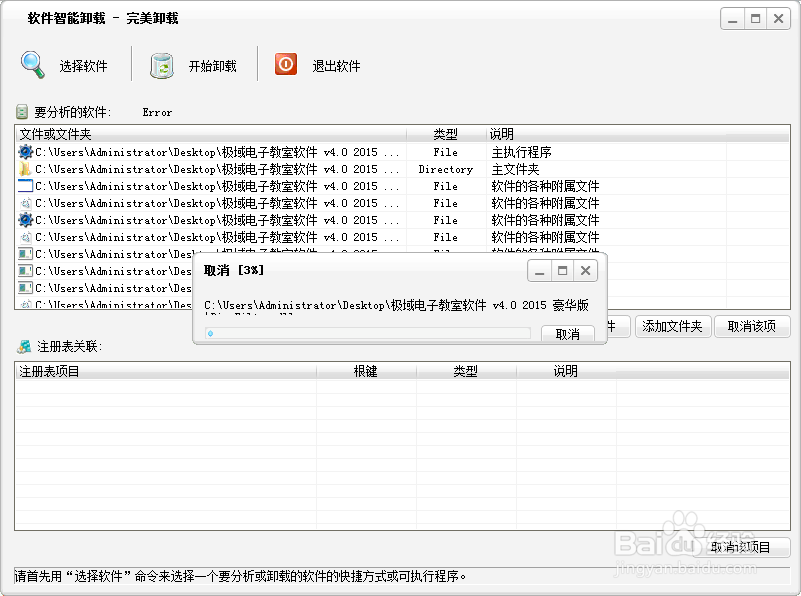
Task: Minimize the 取消 [3%] progress dialog
Action: tap(539, 271)
